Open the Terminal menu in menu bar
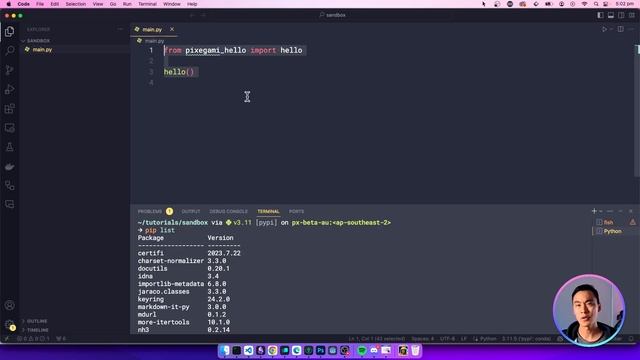The height and width of the screenshot is (360, 640). click(147, 4)
